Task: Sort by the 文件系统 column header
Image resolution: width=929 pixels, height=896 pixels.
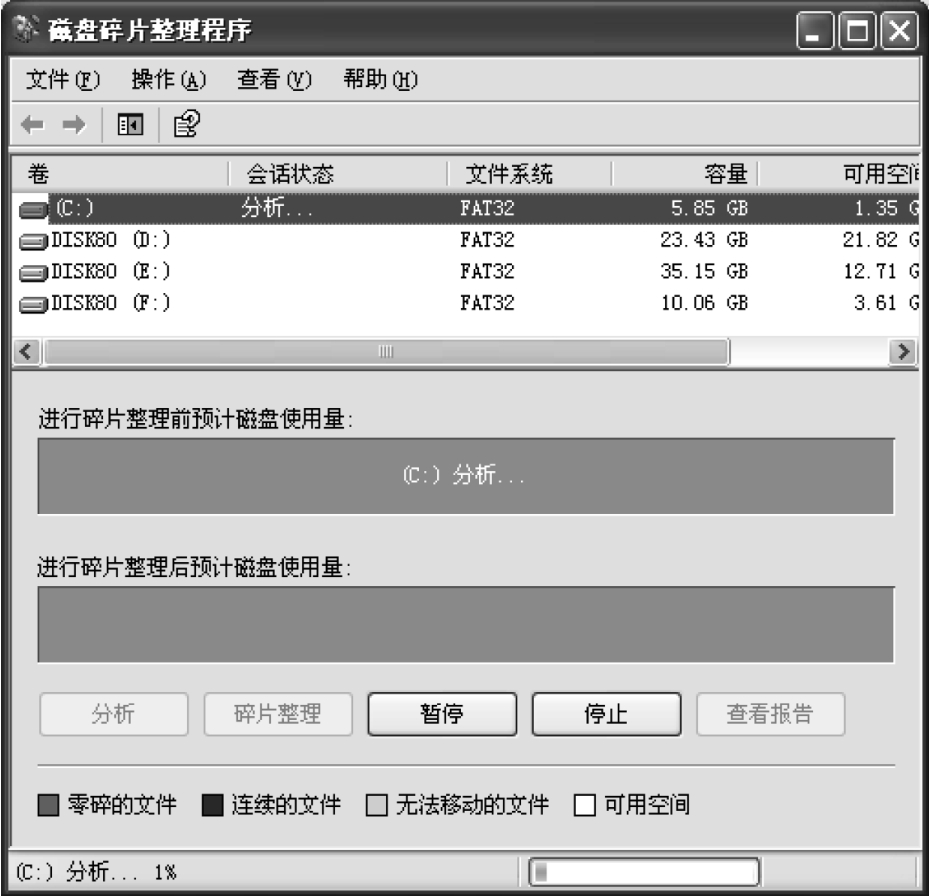Action: point(530,174)
